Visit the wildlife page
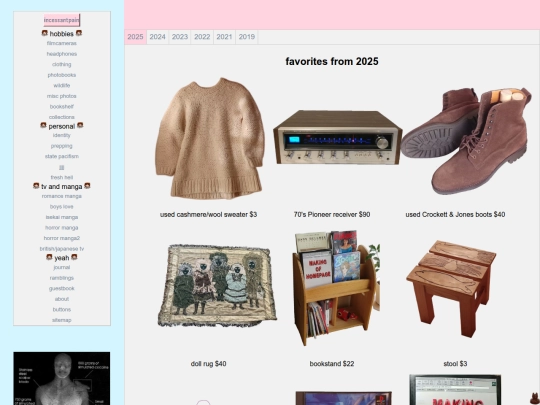 (x=62, y=85)
